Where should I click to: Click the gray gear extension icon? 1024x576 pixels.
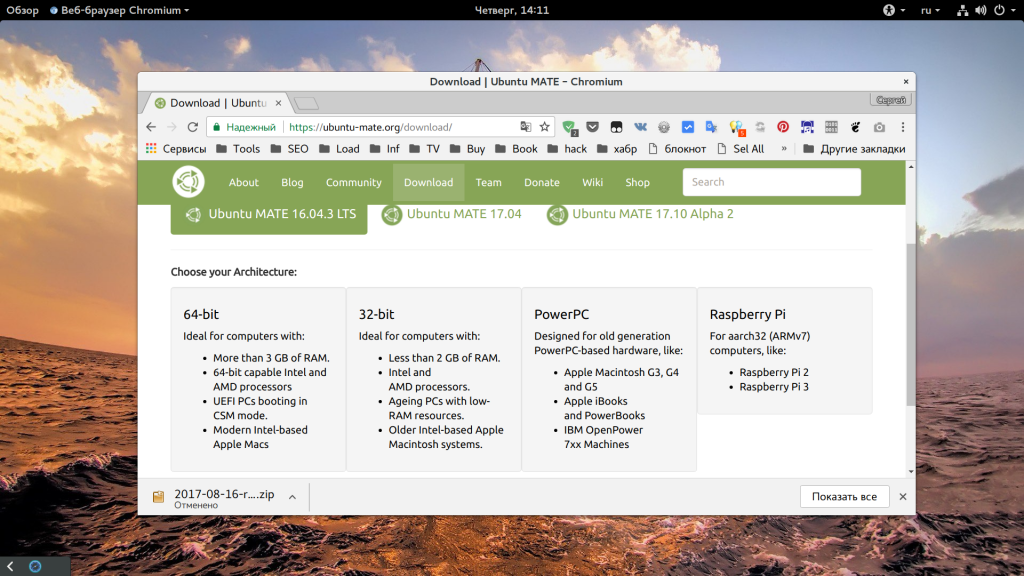tap(664, 127)
